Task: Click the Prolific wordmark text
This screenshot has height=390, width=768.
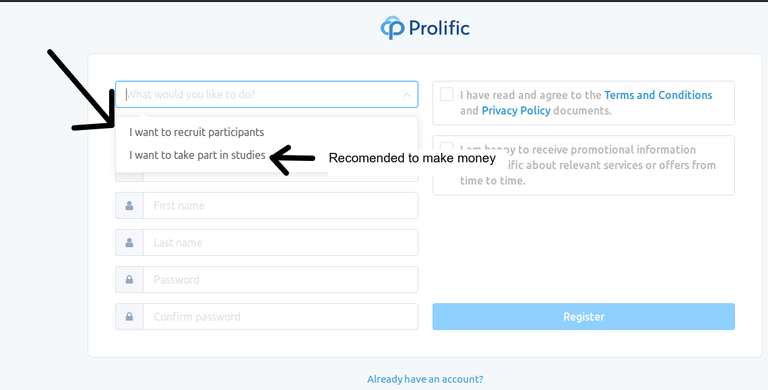Action: coord(439,28)
